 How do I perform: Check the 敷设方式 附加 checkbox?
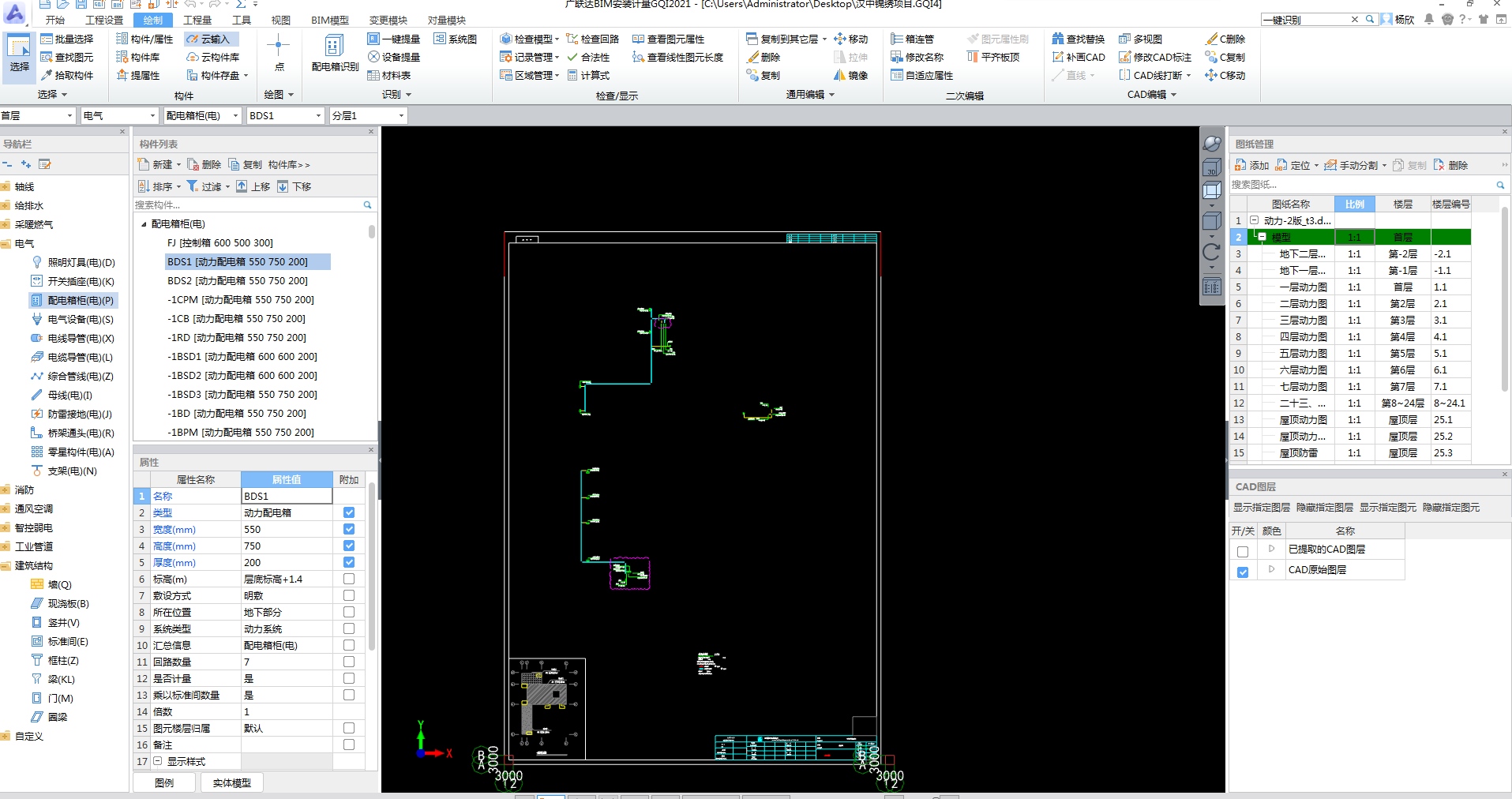(349, 595)
